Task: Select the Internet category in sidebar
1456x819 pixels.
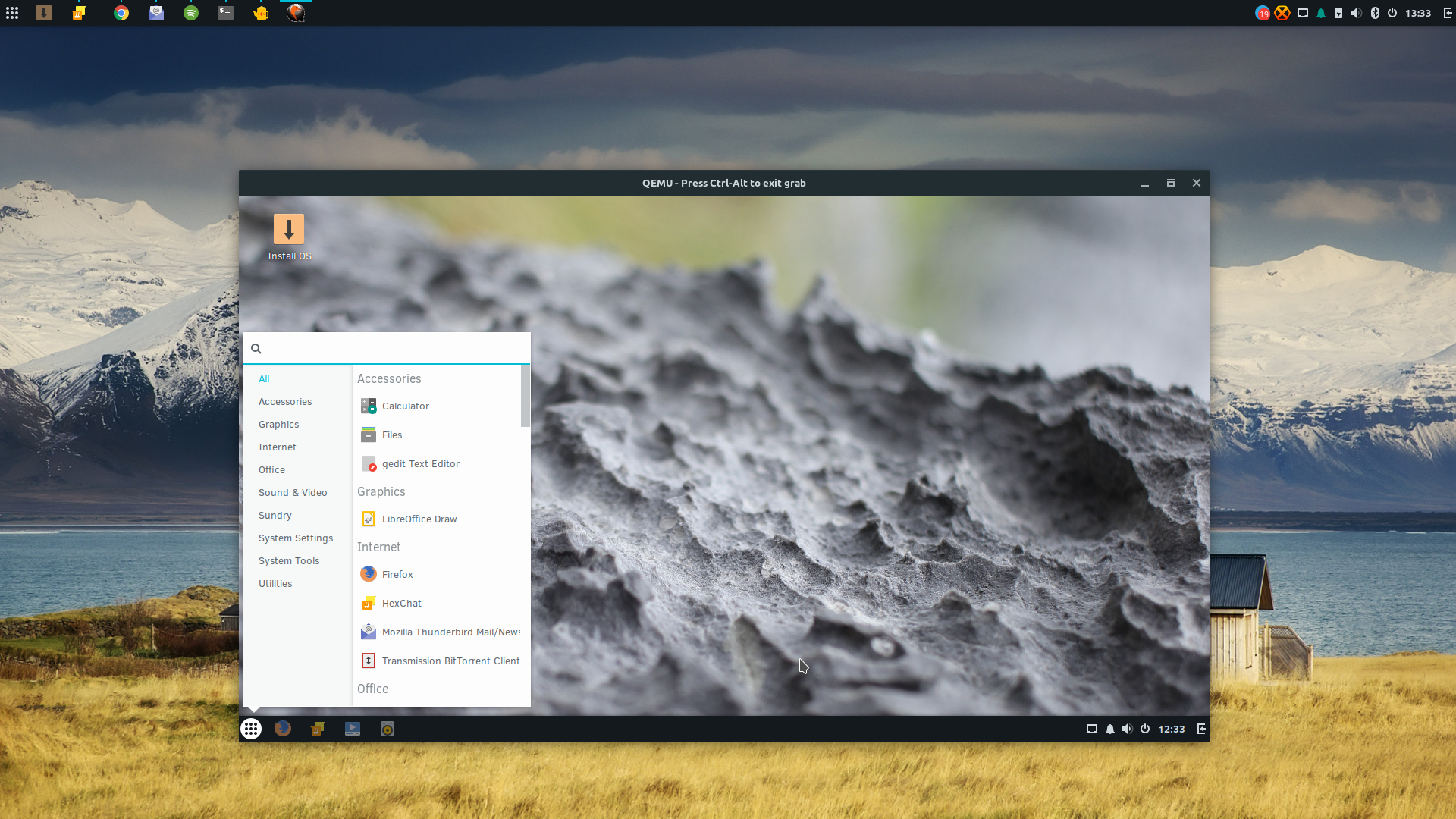Action: [277, 447]
